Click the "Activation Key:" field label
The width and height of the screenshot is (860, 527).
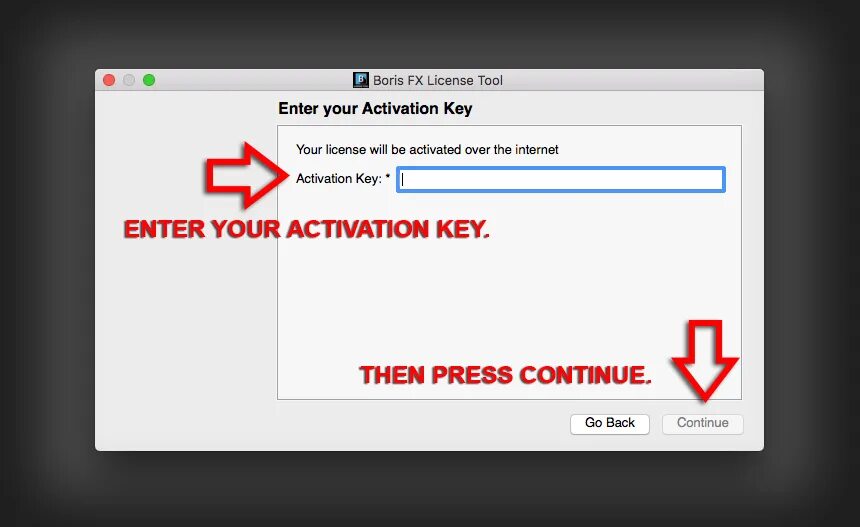(x=338, y=179)
